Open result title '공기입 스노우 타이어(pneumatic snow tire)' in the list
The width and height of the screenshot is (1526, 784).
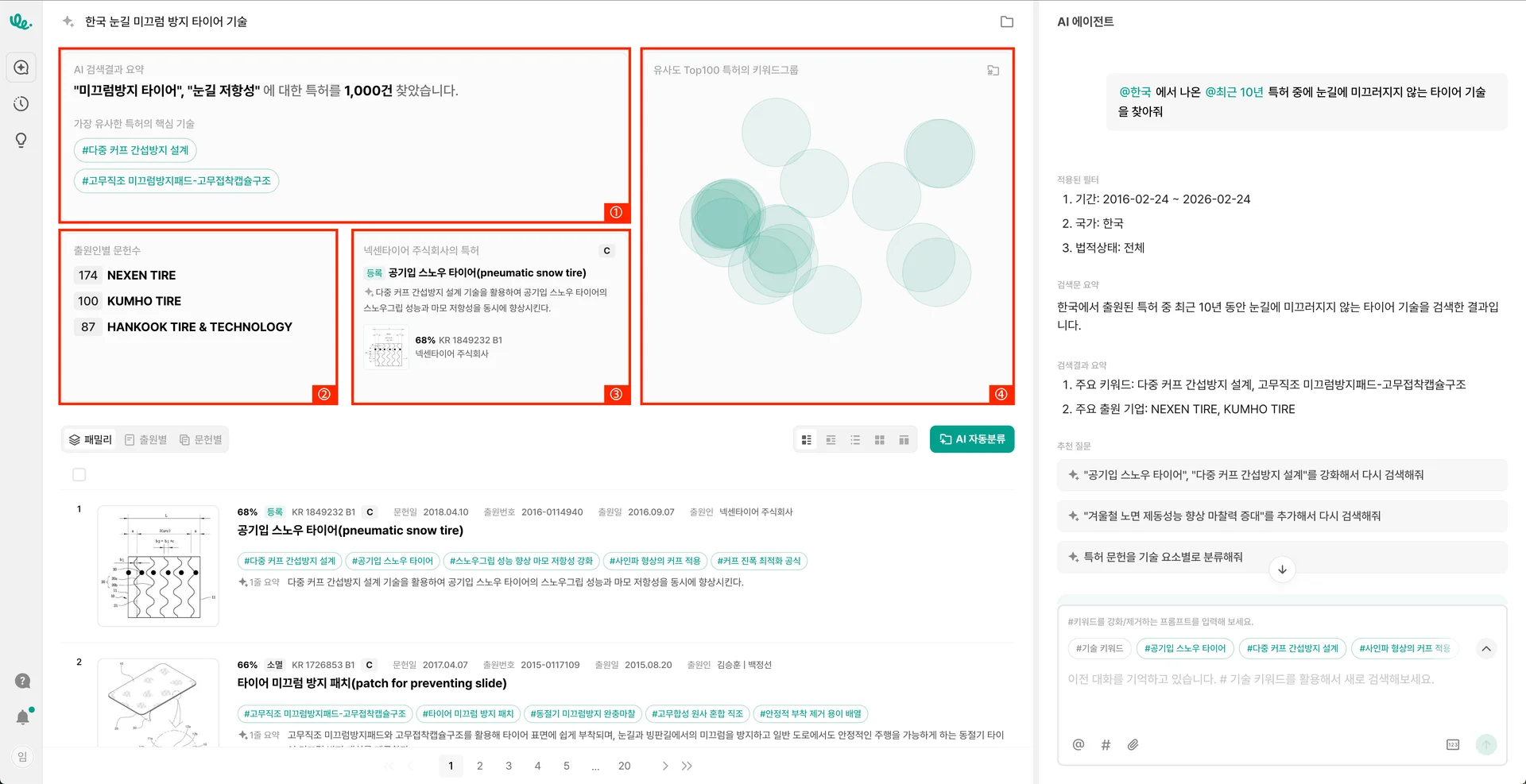[351, 531]
